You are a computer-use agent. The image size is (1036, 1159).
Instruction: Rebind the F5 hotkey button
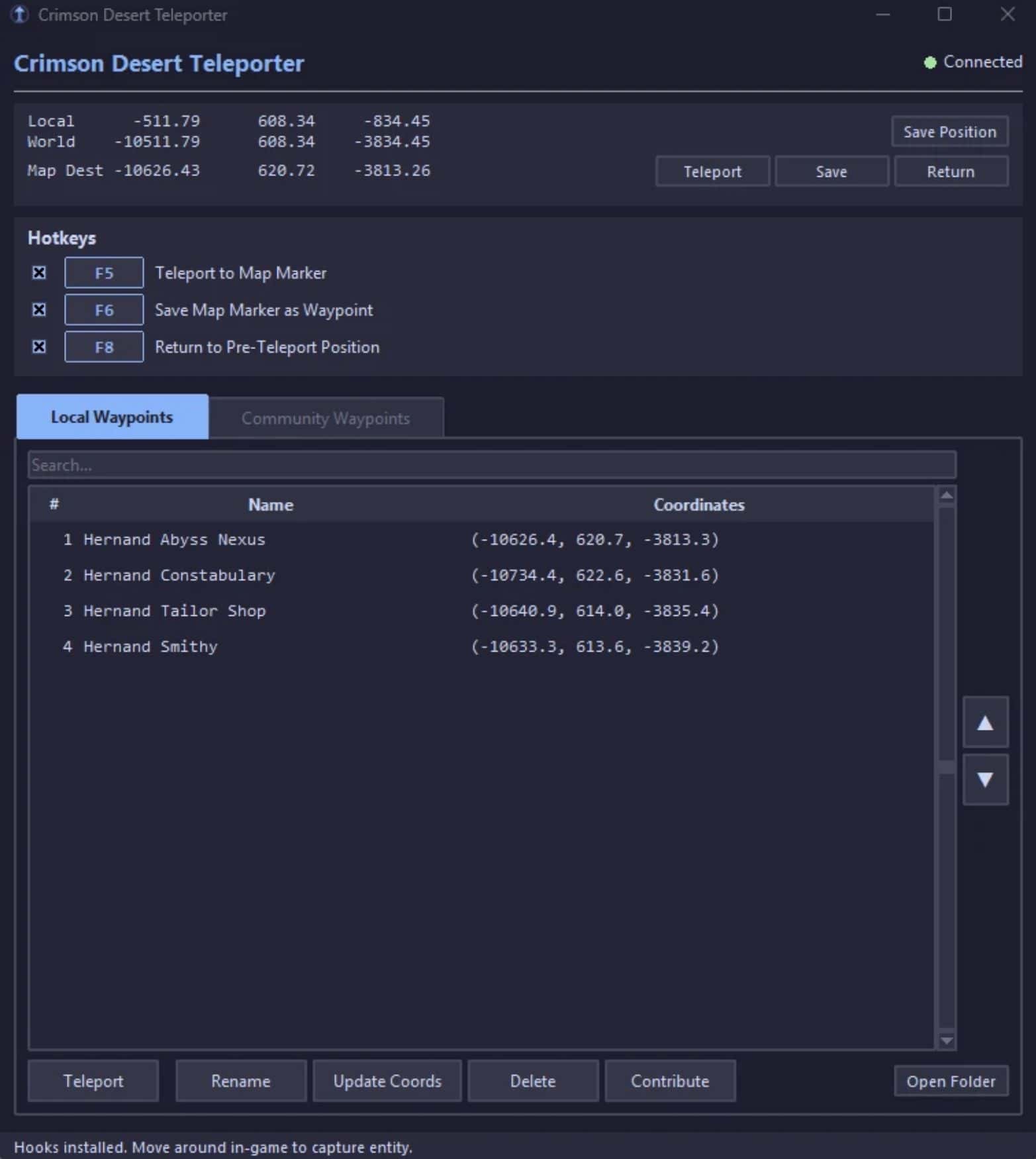104,273
